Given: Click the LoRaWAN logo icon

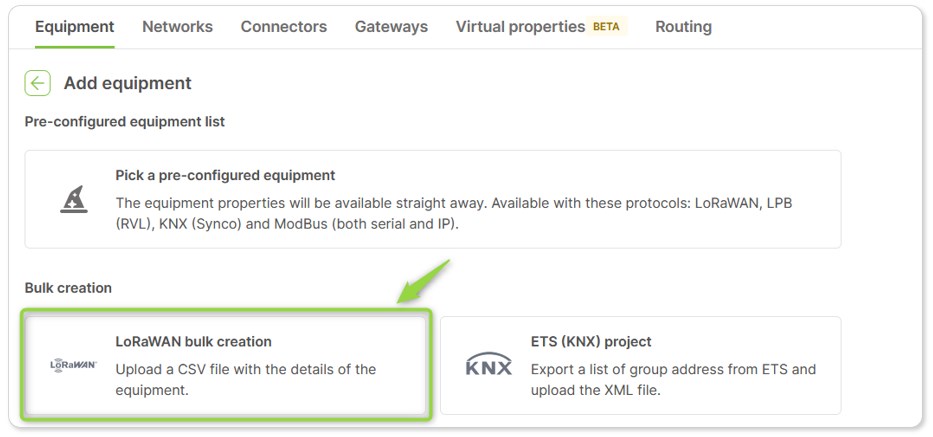Looking at the screenshot, I should tap(73, 365).
